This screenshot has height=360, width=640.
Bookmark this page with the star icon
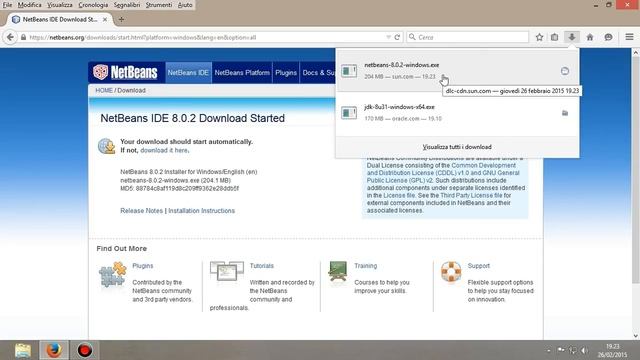pos(539,37)
